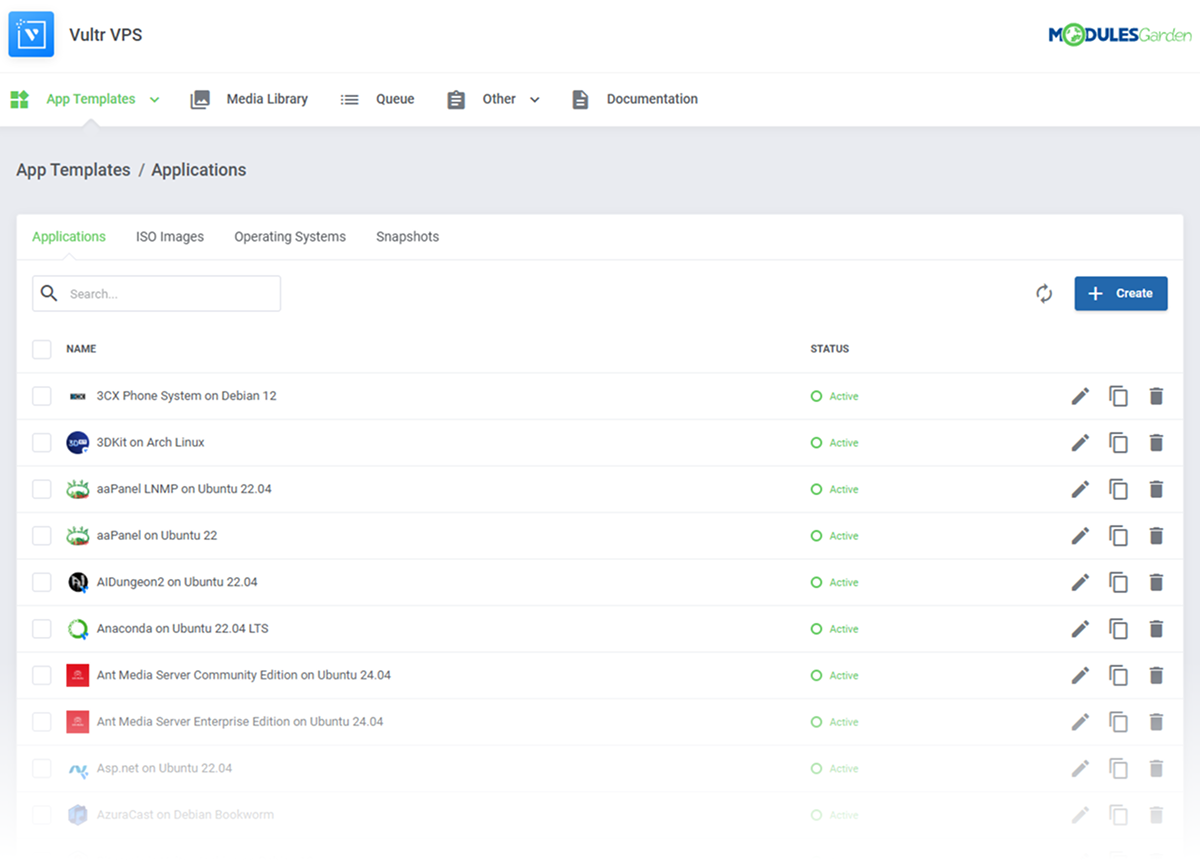Click the Search input field
This screenshot has height=860, width=1200.
[156, 293]
